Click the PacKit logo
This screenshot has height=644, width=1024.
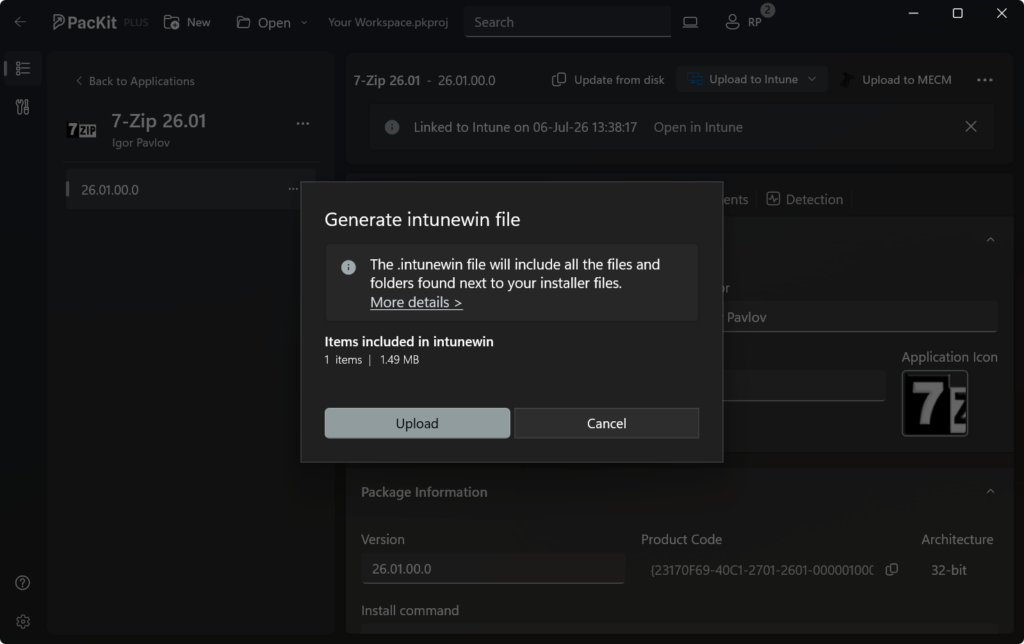pyautogui.click(x=85, y=22)
